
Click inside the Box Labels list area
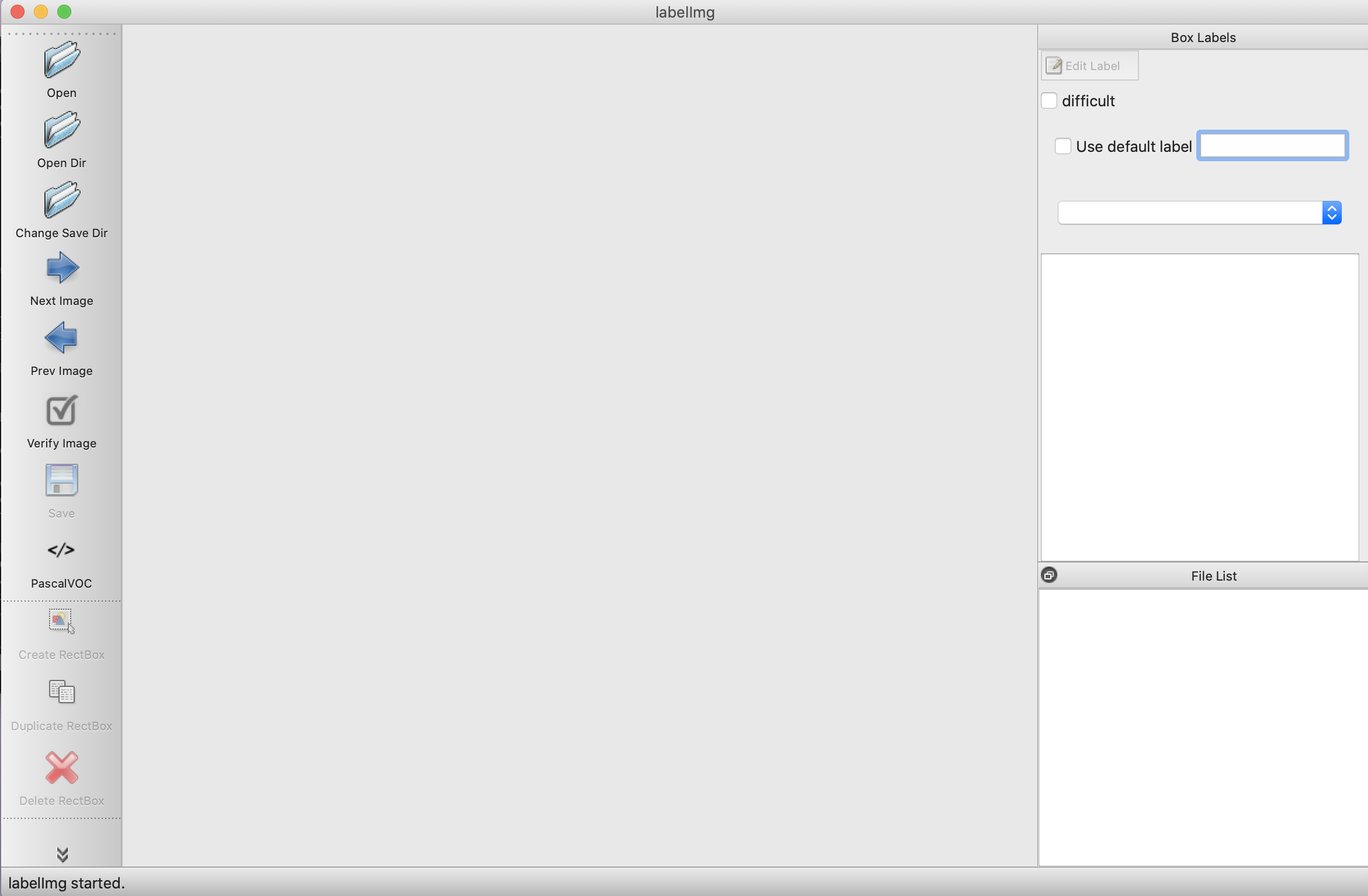(x=1199, y=407)
